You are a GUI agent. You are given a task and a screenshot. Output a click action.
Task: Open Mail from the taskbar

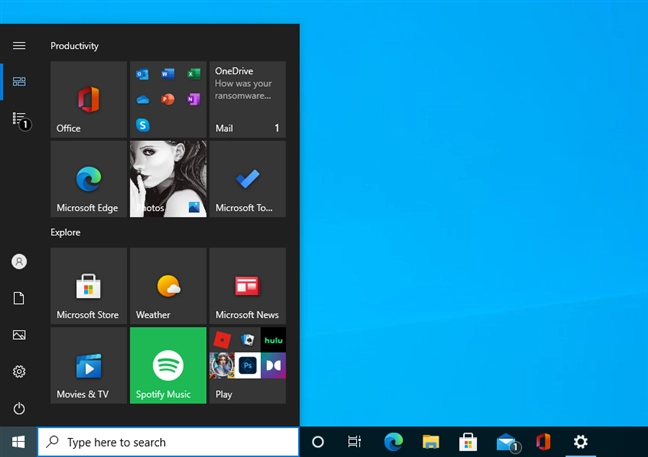[x=508, y=443]
